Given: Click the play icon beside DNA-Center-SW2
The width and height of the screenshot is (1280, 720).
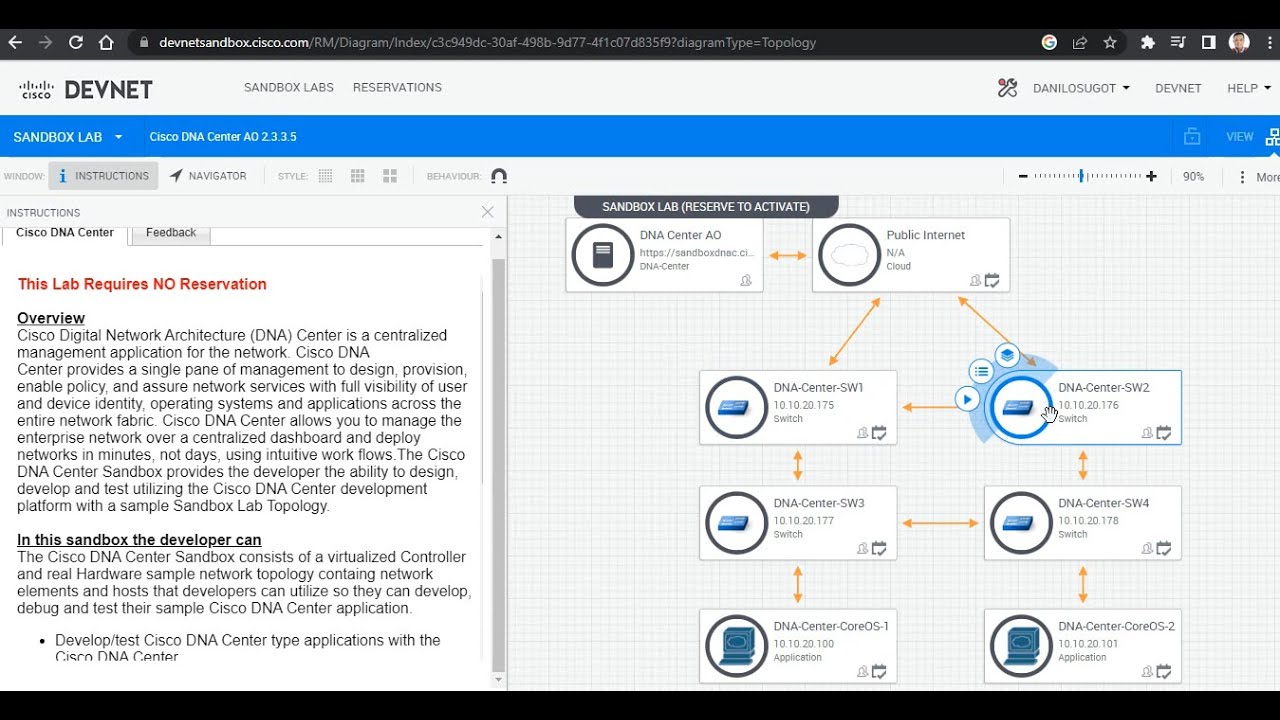Looking at the screenshot, I should point(966,400).
